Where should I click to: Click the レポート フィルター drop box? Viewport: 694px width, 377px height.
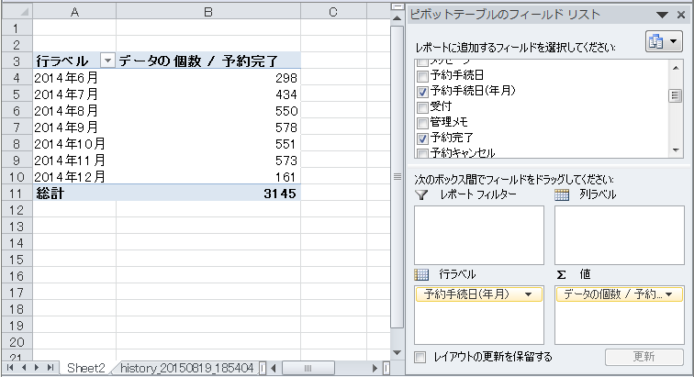479,235
